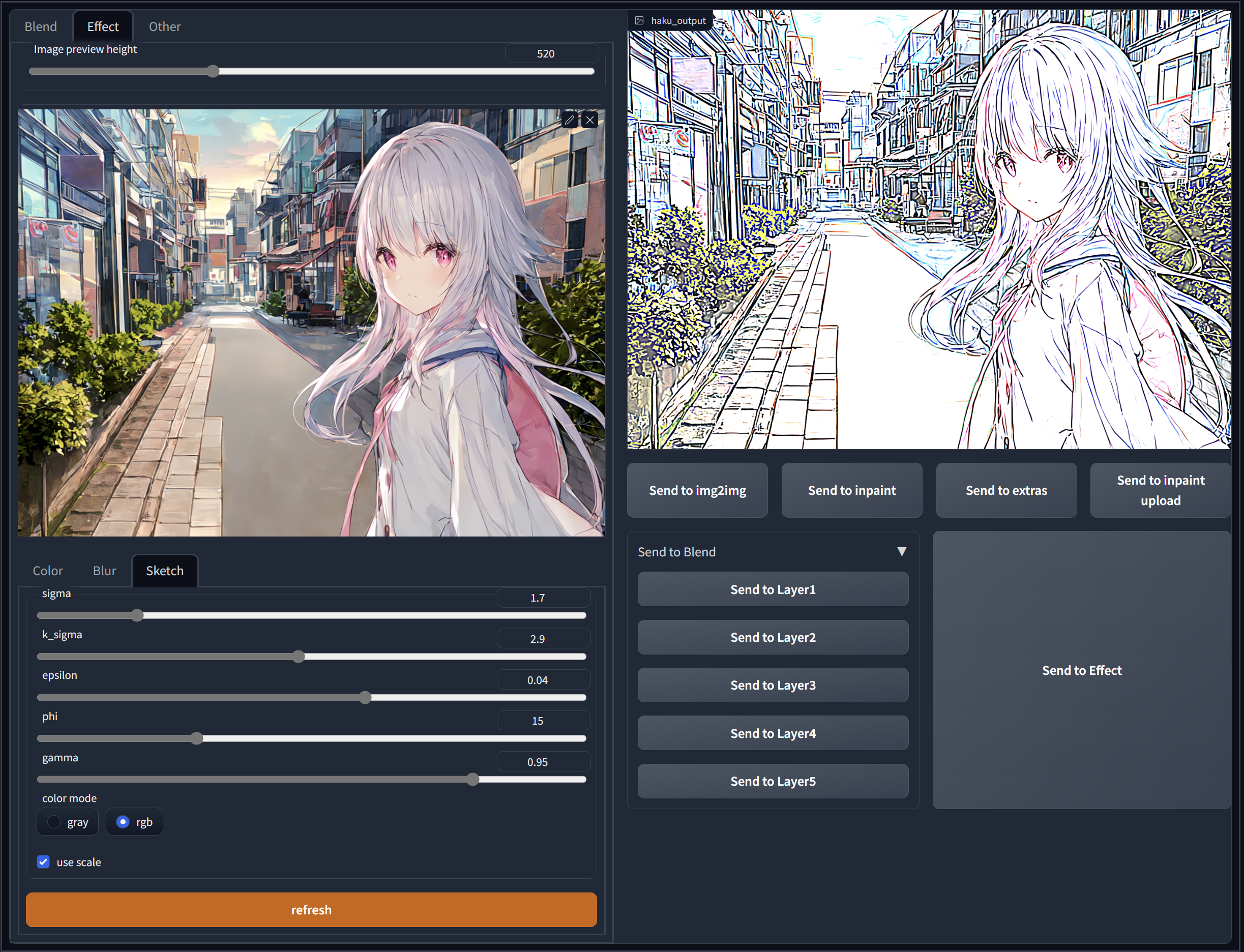This screenshot has height=952, width=1244.
Task: Click Send to extras button
Action: pos(1006,490)
